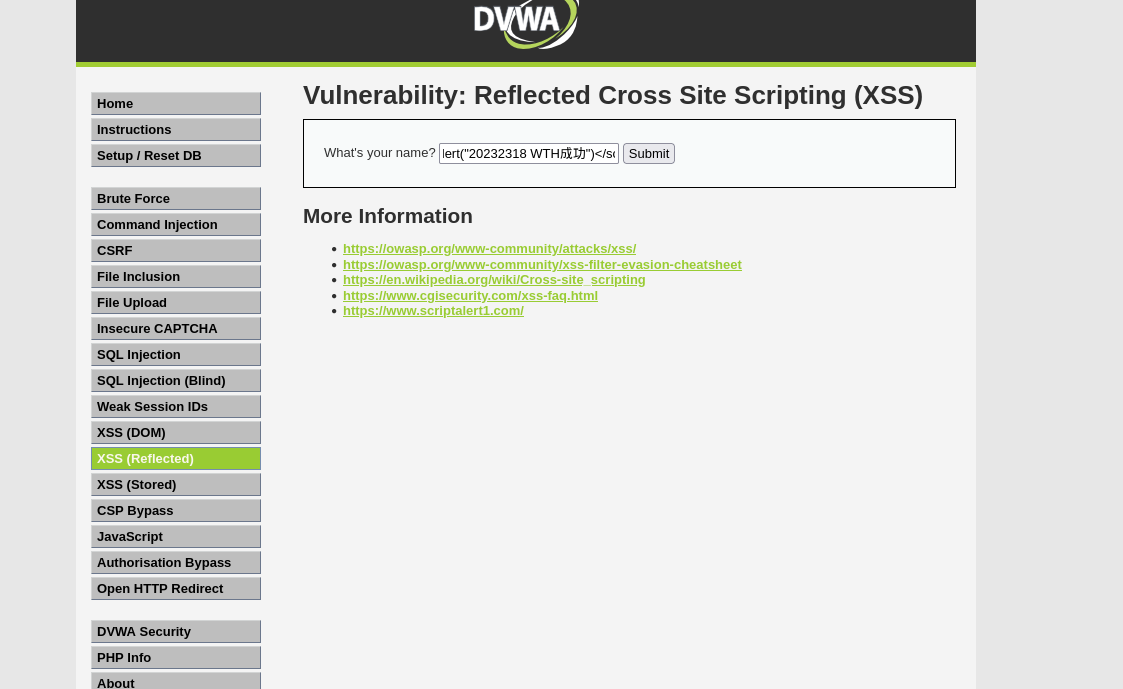Open the owasp.org attacks/xss link
The width and height of the screenshot is (1123, 689).
click(489, 249)
